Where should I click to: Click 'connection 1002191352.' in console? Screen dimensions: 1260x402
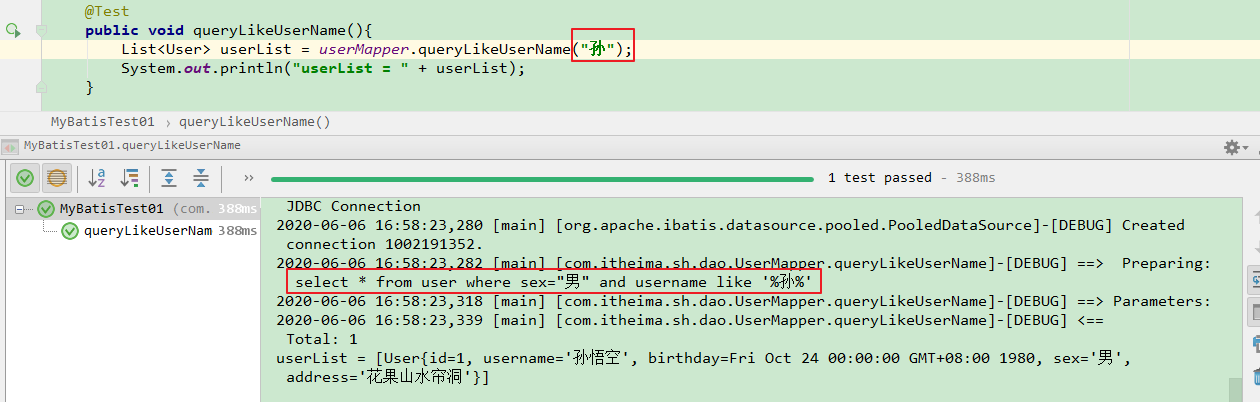pos(385,244)
